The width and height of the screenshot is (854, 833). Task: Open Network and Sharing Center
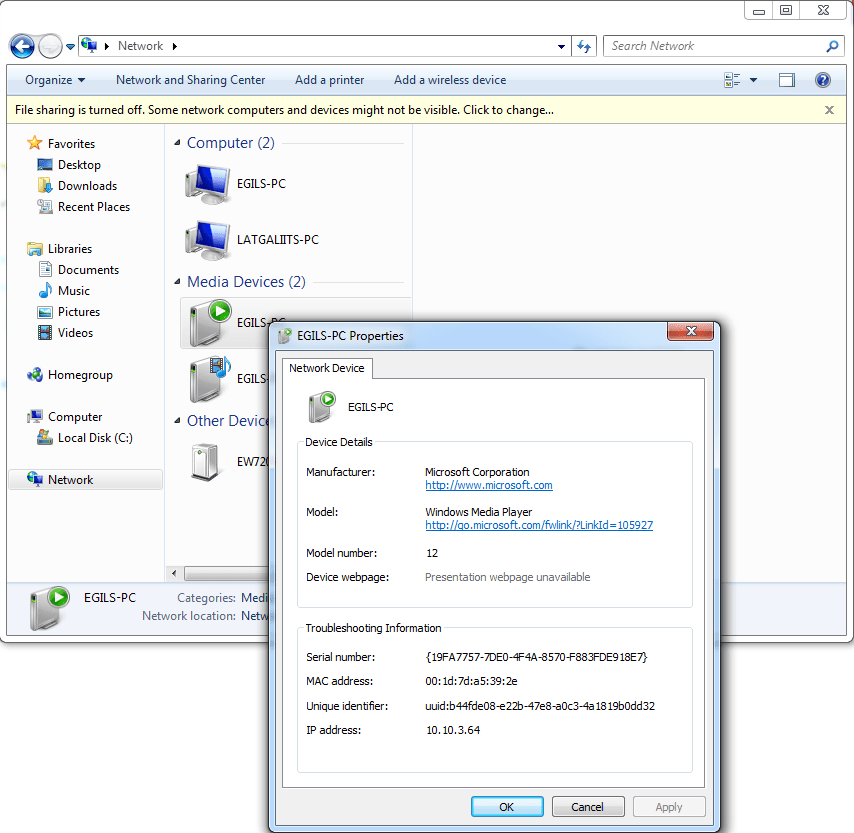click(190, 80)
